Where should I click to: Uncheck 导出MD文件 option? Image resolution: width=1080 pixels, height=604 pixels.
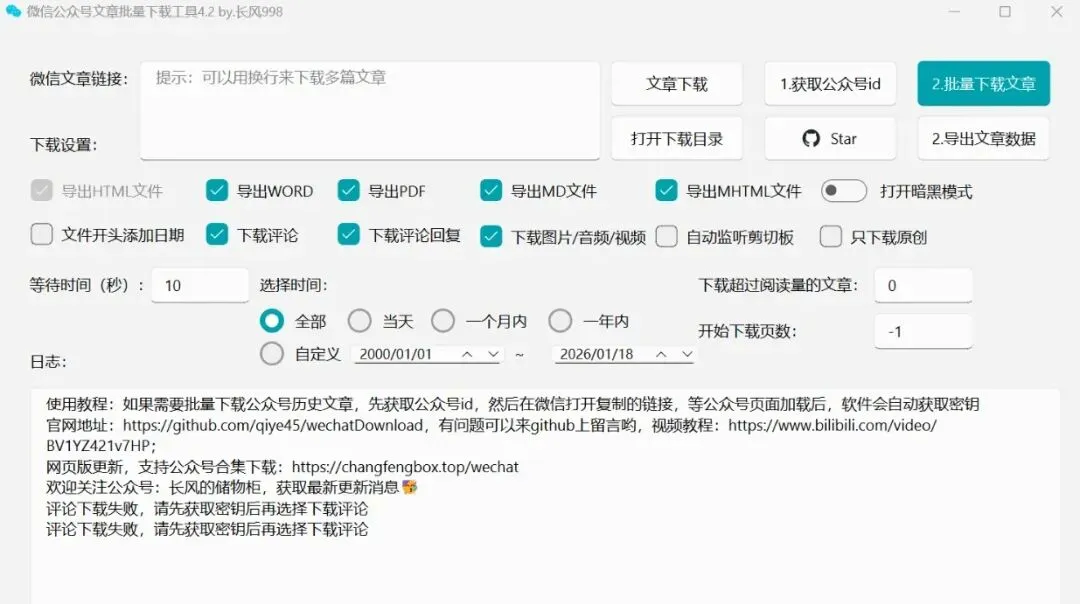point(491,191)
